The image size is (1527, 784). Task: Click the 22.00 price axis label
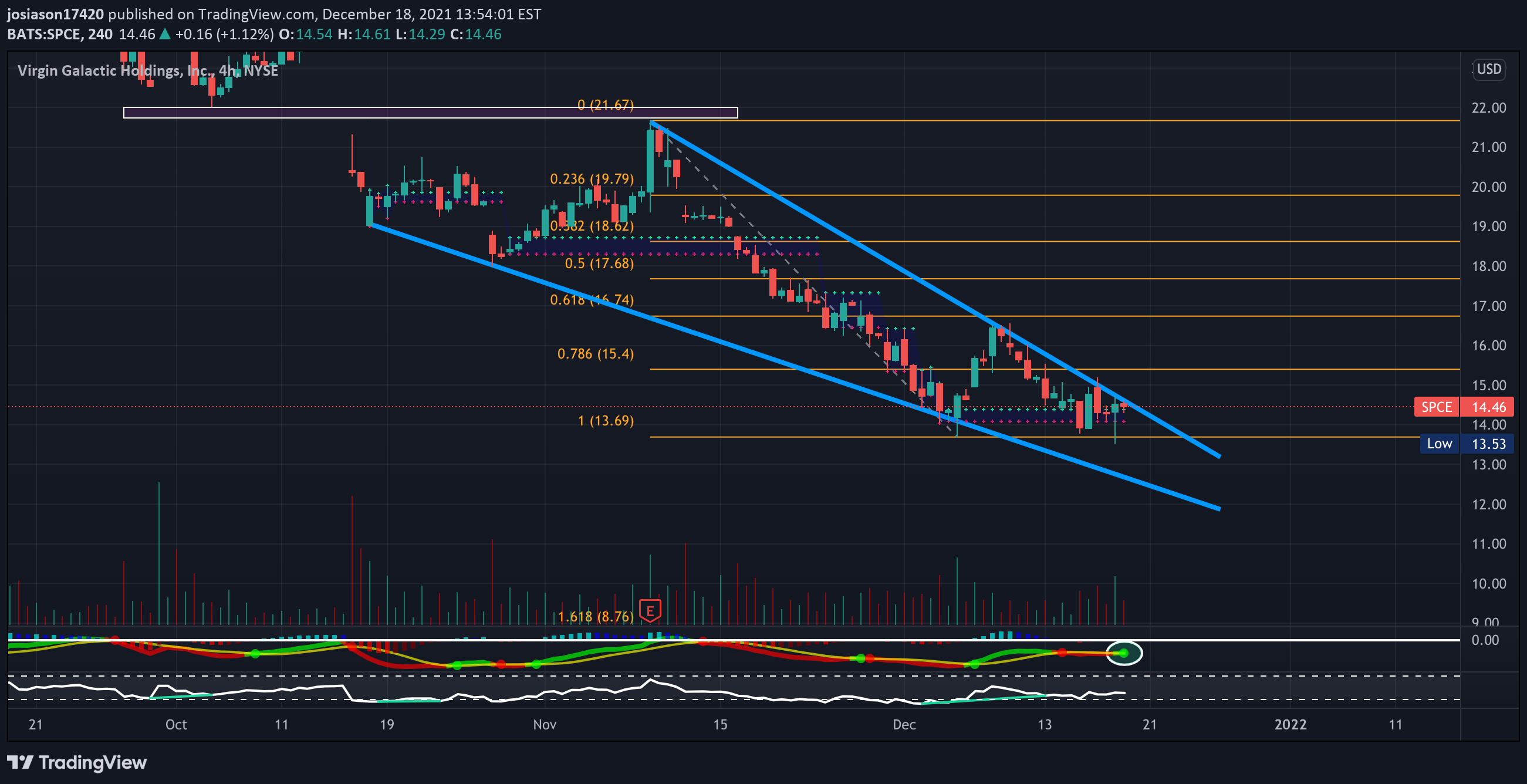tap(1488, 108)
